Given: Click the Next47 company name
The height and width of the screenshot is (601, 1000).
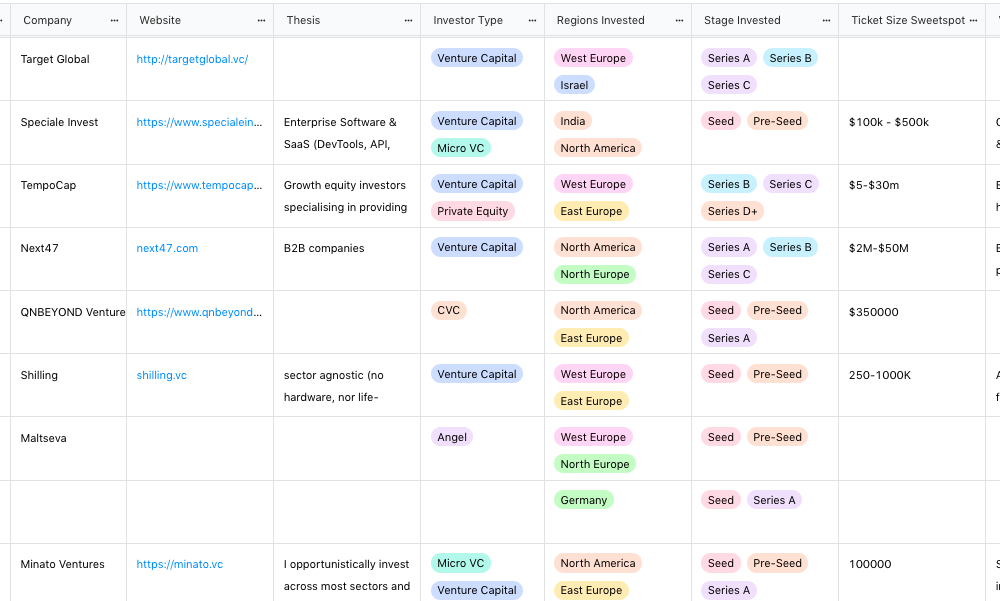Looking at the screenshot, I should 39,248.
